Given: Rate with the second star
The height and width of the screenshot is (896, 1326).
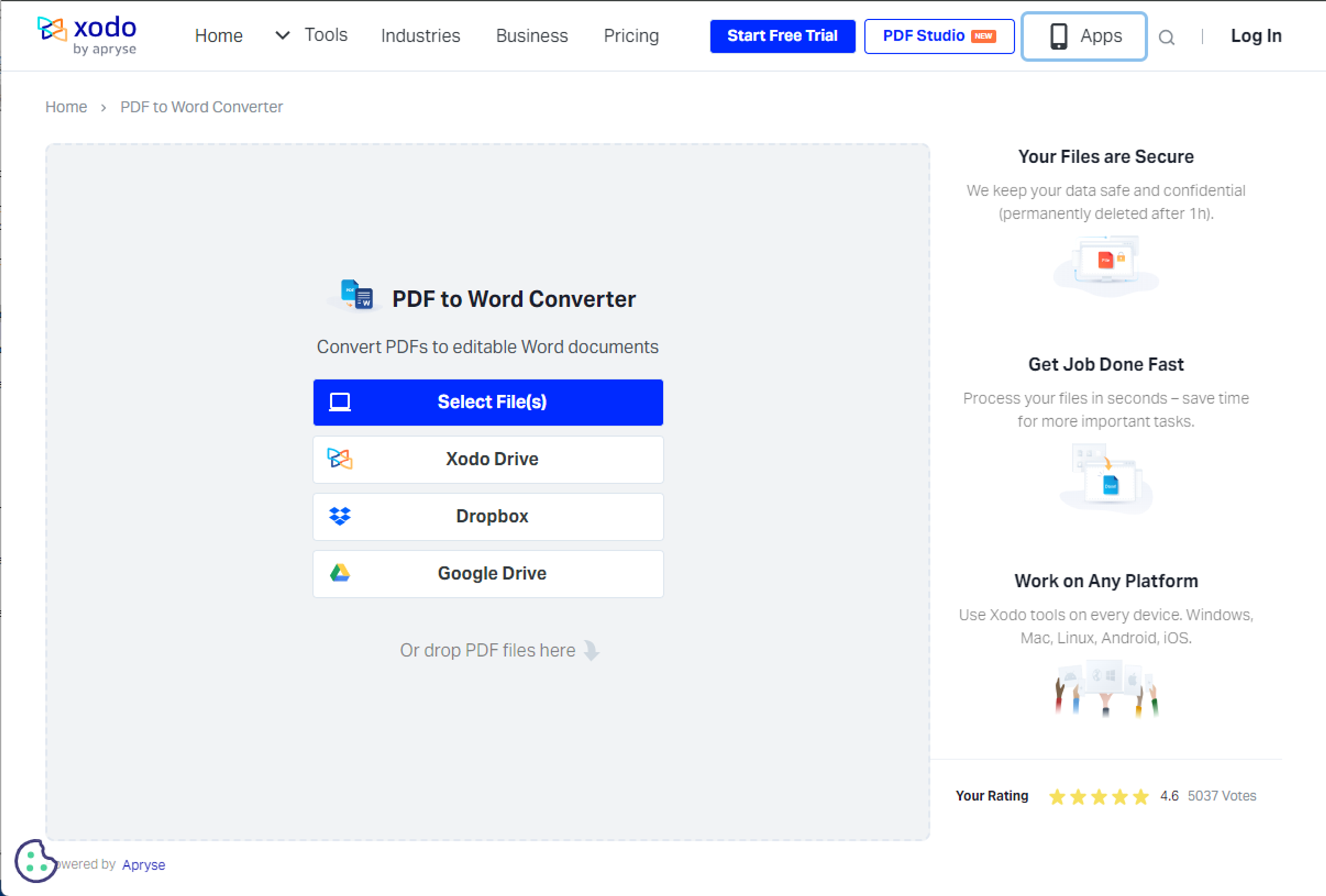Looking at the screenshot, I should pos(1078,796).
